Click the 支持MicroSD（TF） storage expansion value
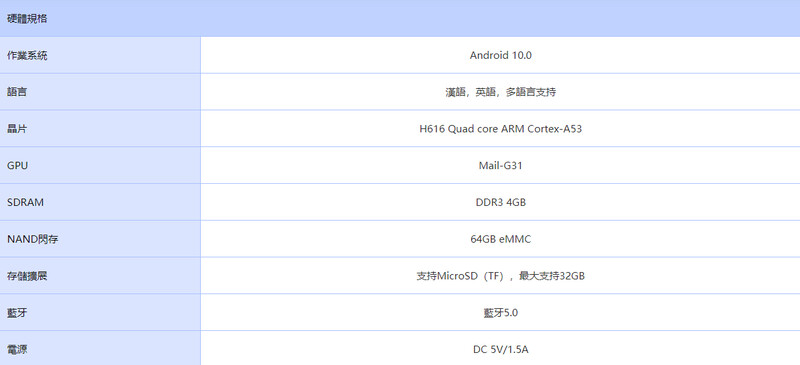Image resolution: width=800 pixels, height=365 pixels. pyautogui.click(x=501, y=276)
